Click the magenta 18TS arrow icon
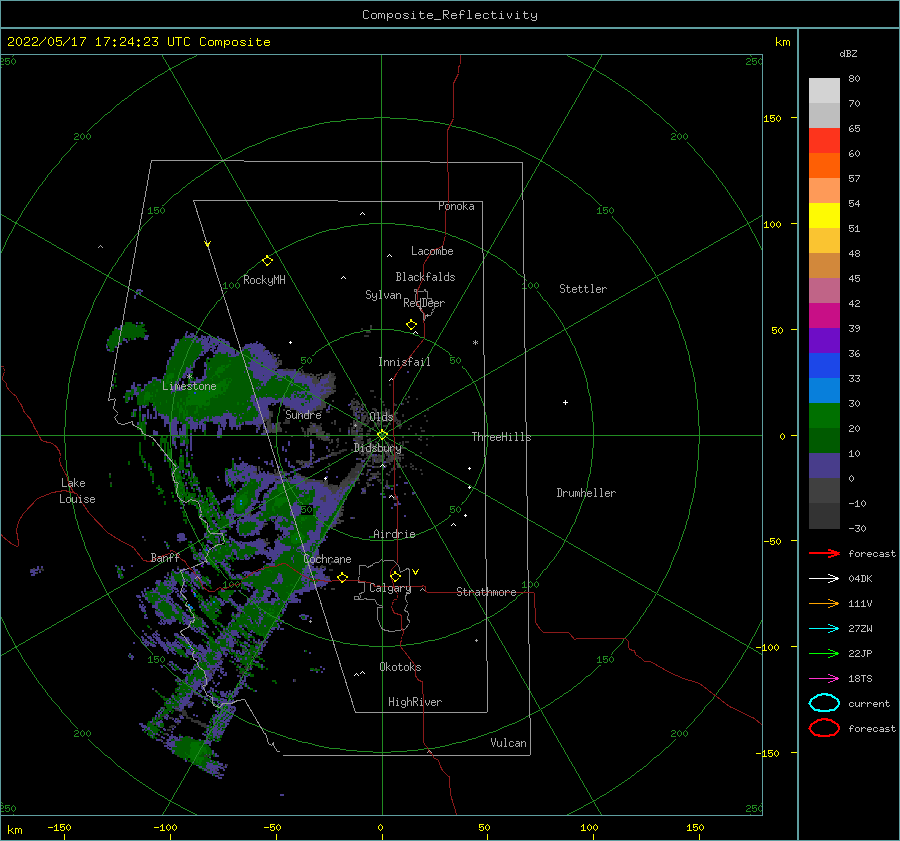The height and width of the screenshot is (841, 900). click(x=824, y=679)
